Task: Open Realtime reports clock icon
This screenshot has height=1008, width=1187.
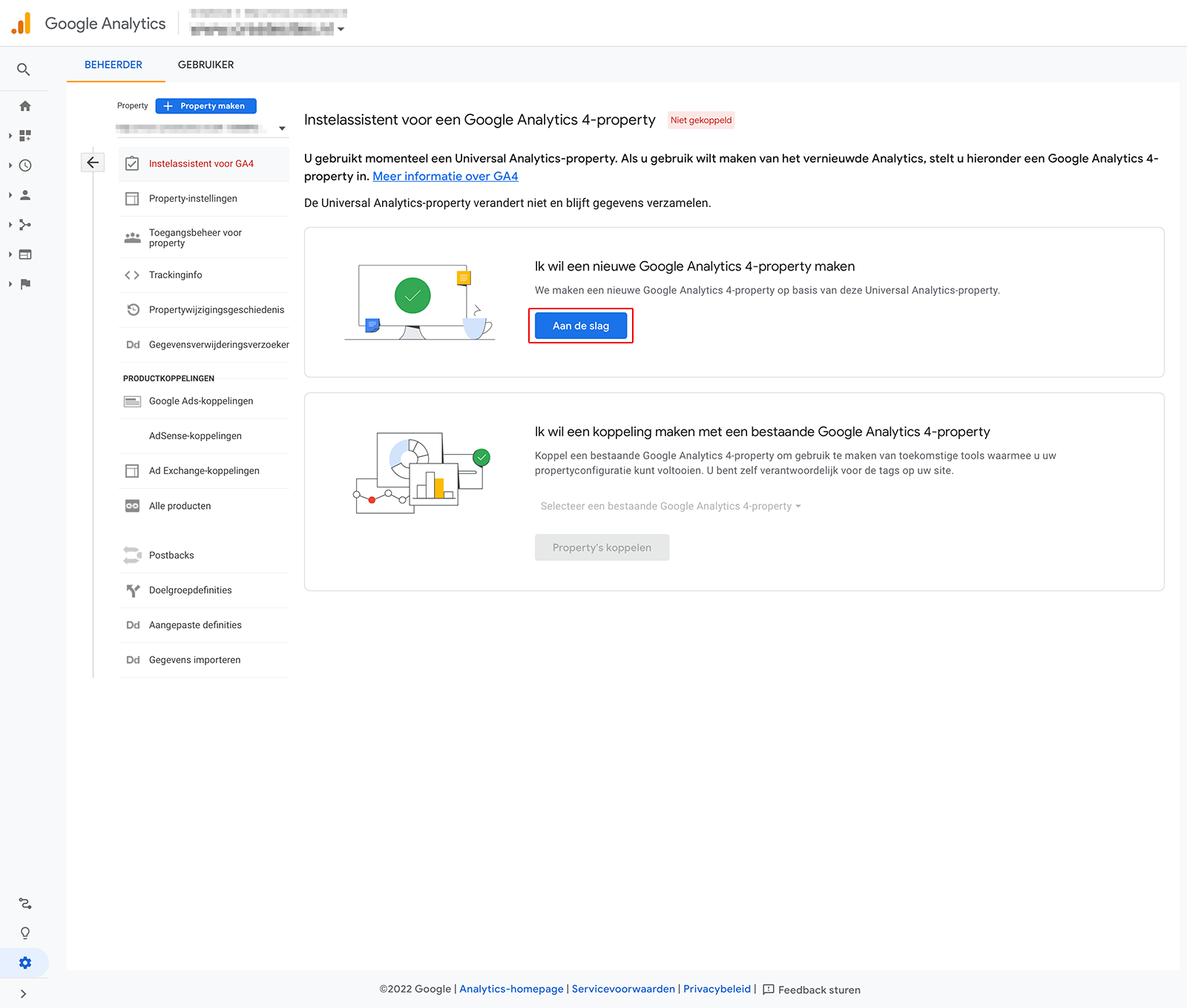Action: point(25,165)
